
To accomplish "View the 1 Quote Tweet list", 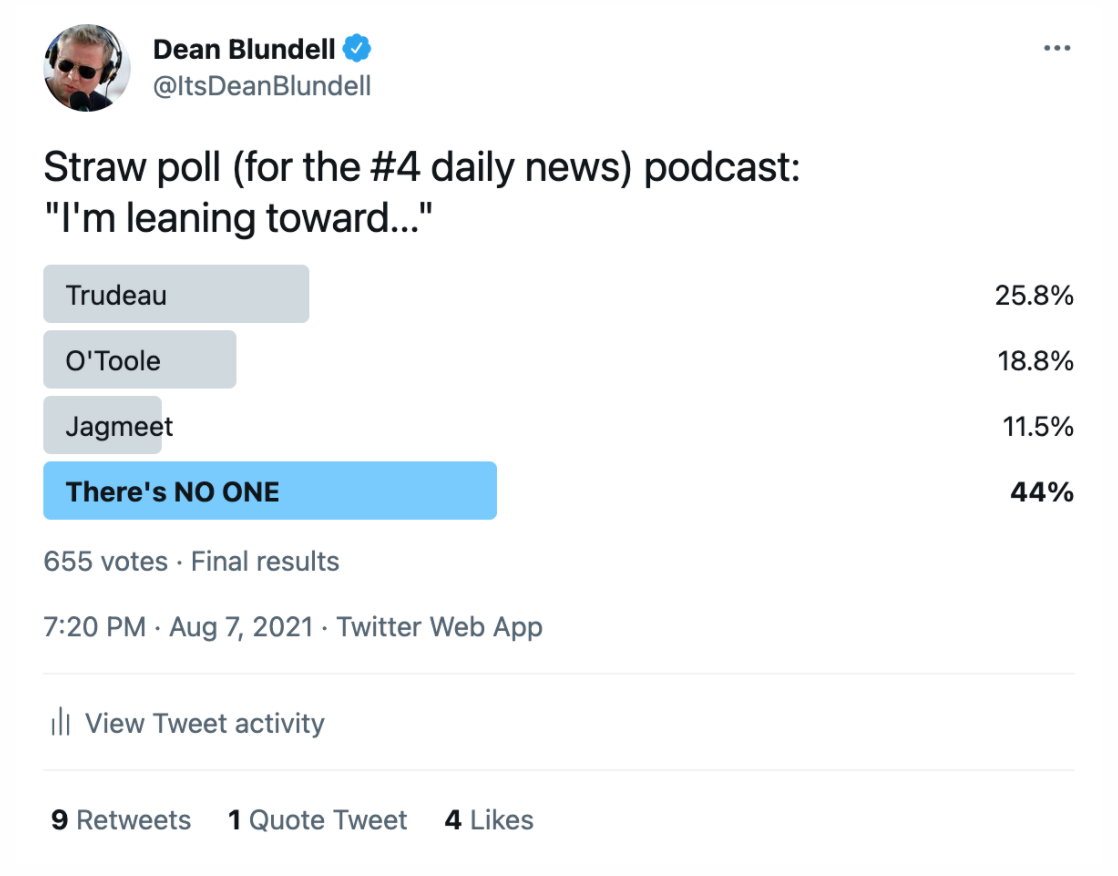I will [317, 820].
